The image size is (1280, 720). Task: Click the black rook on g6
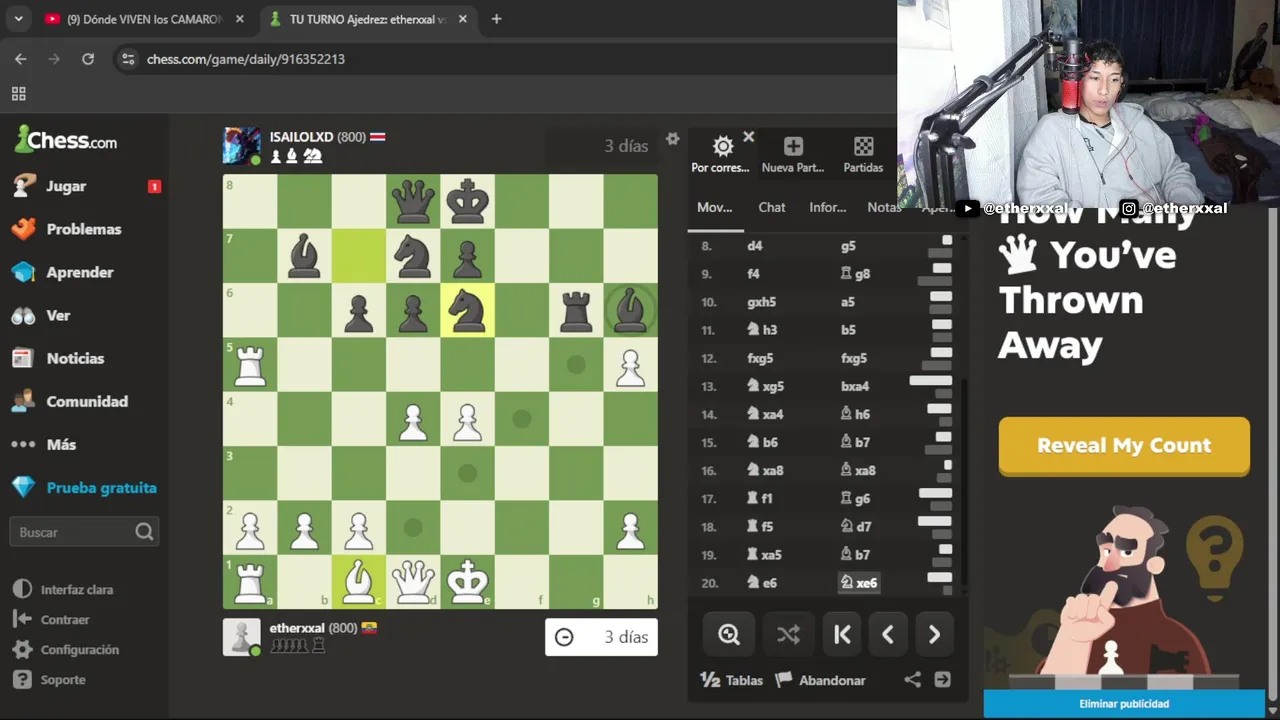576,310
